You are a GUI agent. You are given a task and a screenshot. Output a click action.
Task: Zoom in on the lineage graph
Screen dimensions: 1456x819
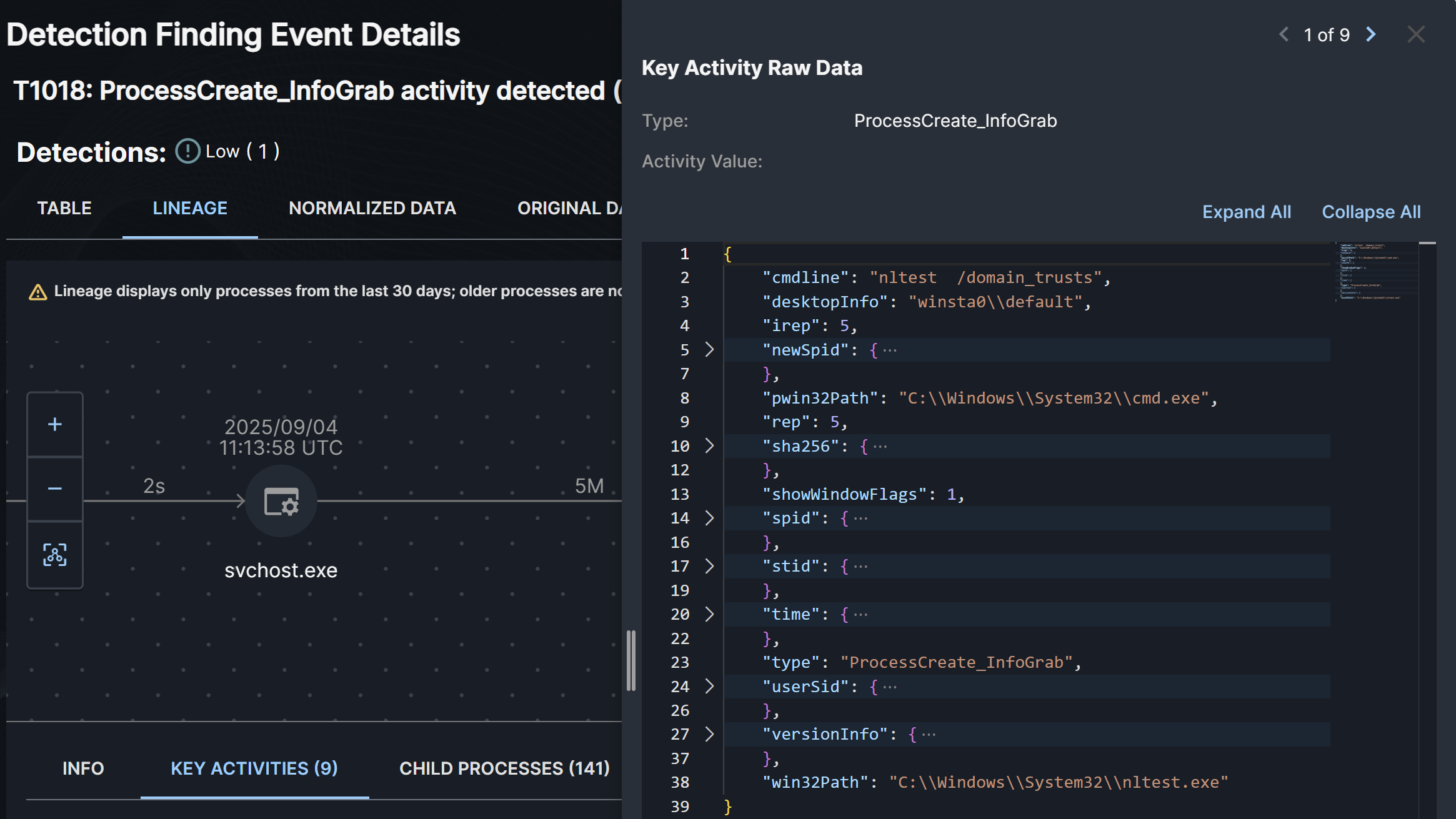(x=55, y=425)
